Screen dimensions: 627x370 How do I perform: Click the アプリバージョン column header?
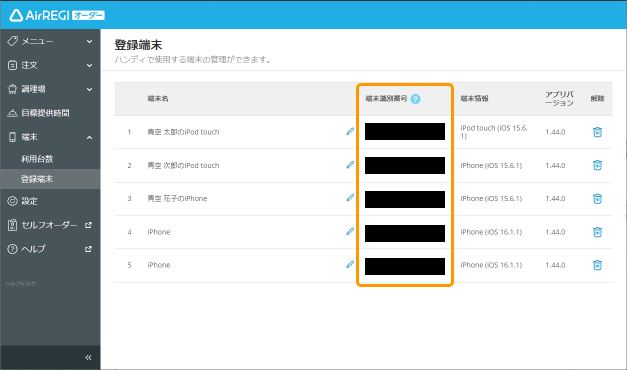[559, 99]
